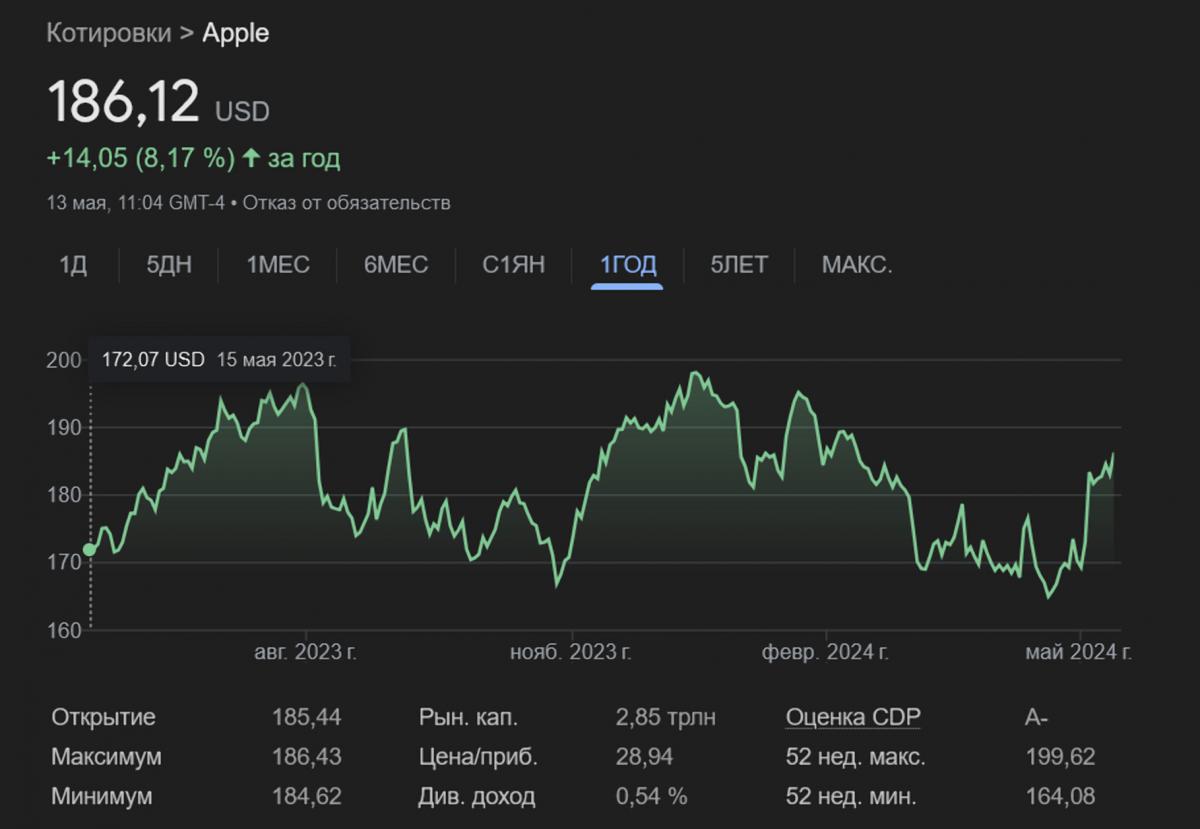Viewport: 1200px width, 829px height.
Task: Click the 172,07 USD chart tooltip
Action: (220, 360)
